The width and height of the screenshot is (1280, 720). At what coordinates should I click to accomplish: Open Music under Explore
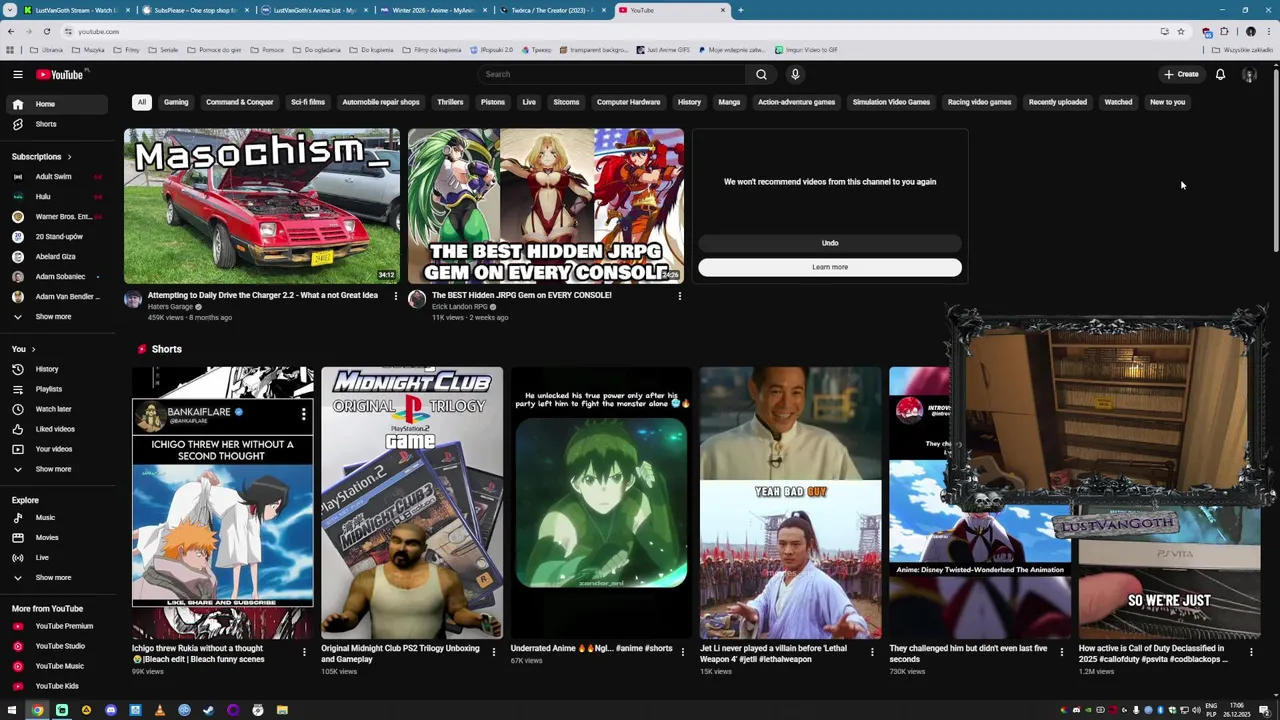pos(62,517)
